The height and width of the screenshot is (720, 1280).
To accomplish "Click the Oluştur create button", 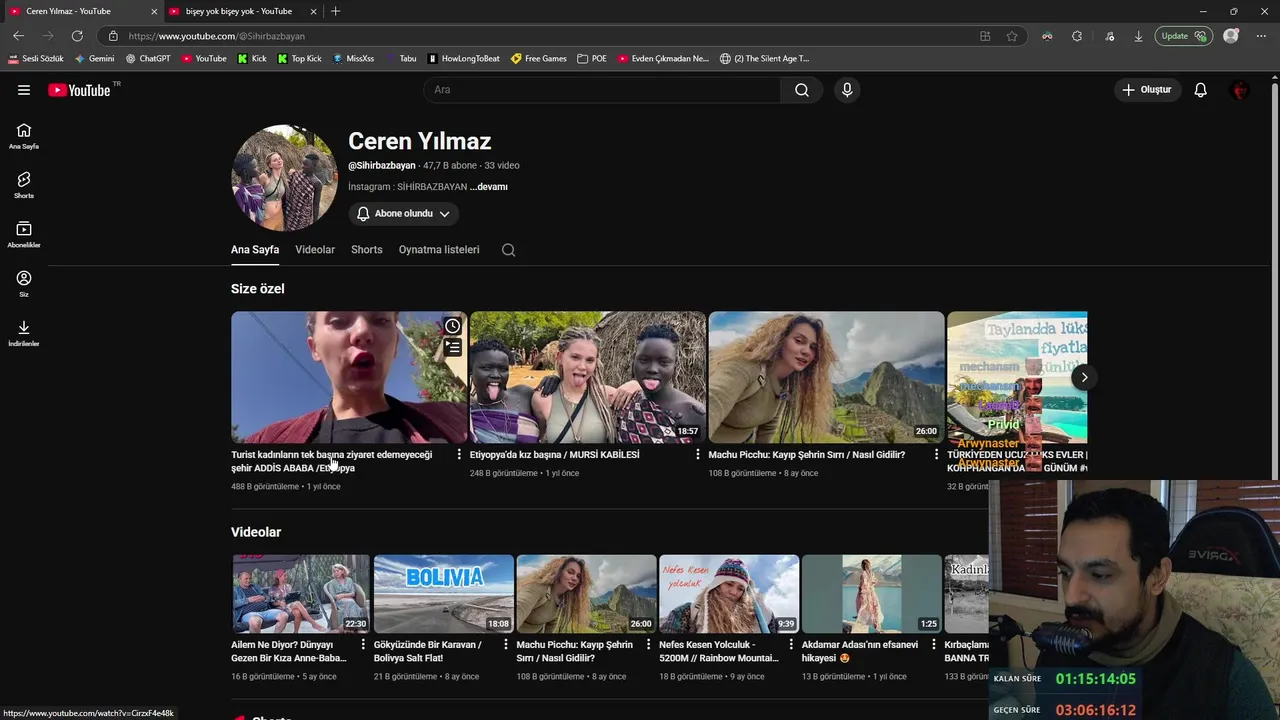I will click(1147, 90).
